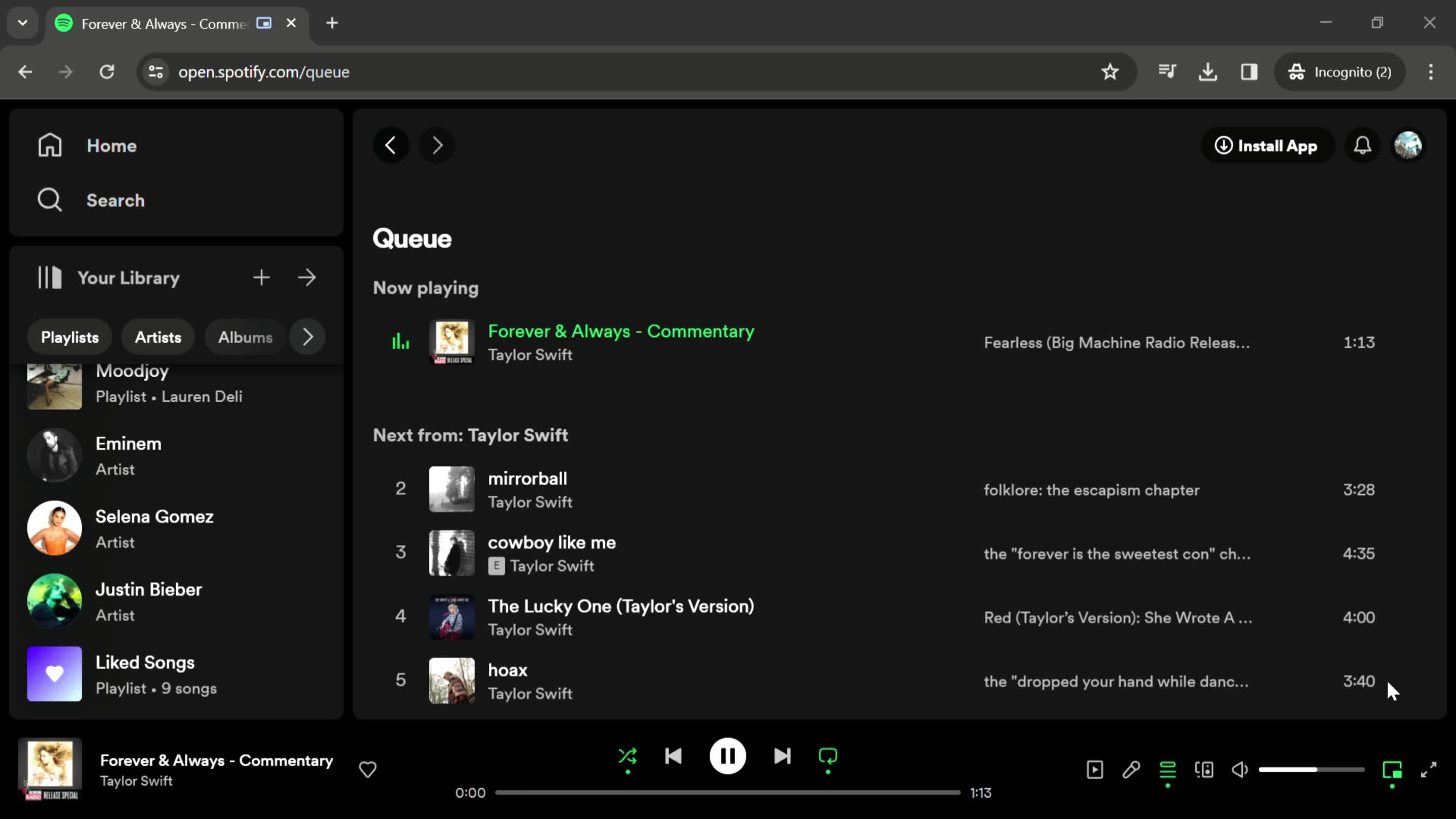1456x819 pixels.
Task: Click Forever & Always - Commentary title in queue
Action: [621, 331]
